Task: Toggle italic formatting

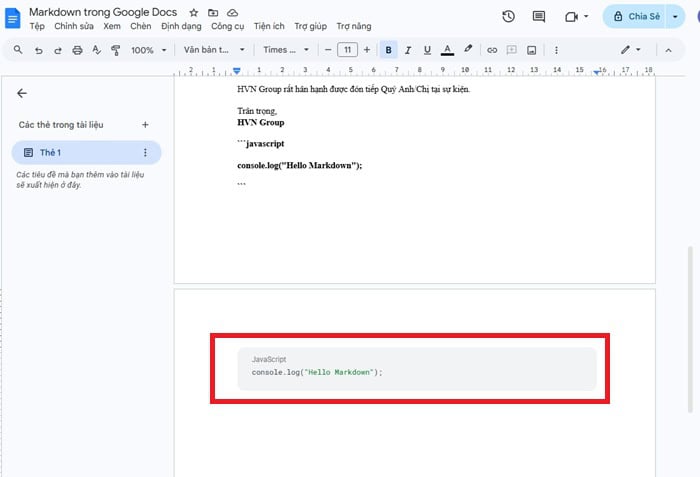Action: coord(408,50)
